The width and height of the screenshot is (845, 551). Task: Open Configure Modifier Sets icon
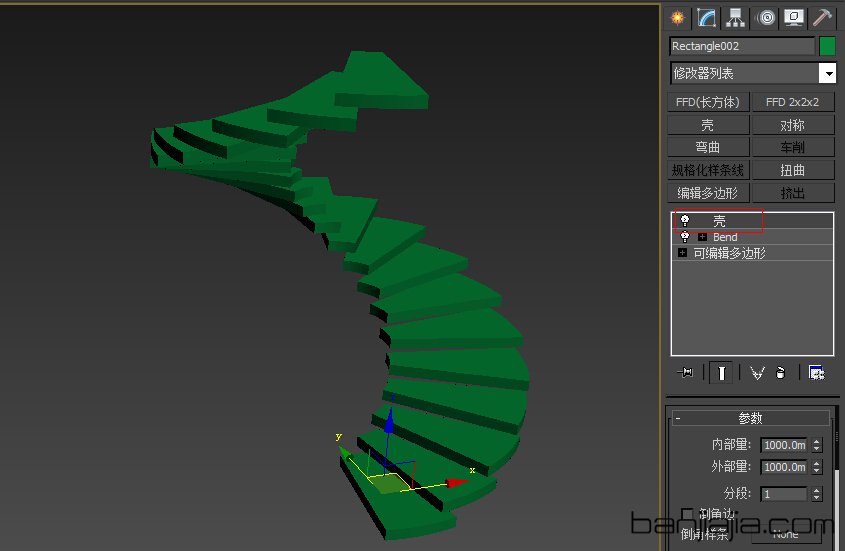[x=816, y=373]
